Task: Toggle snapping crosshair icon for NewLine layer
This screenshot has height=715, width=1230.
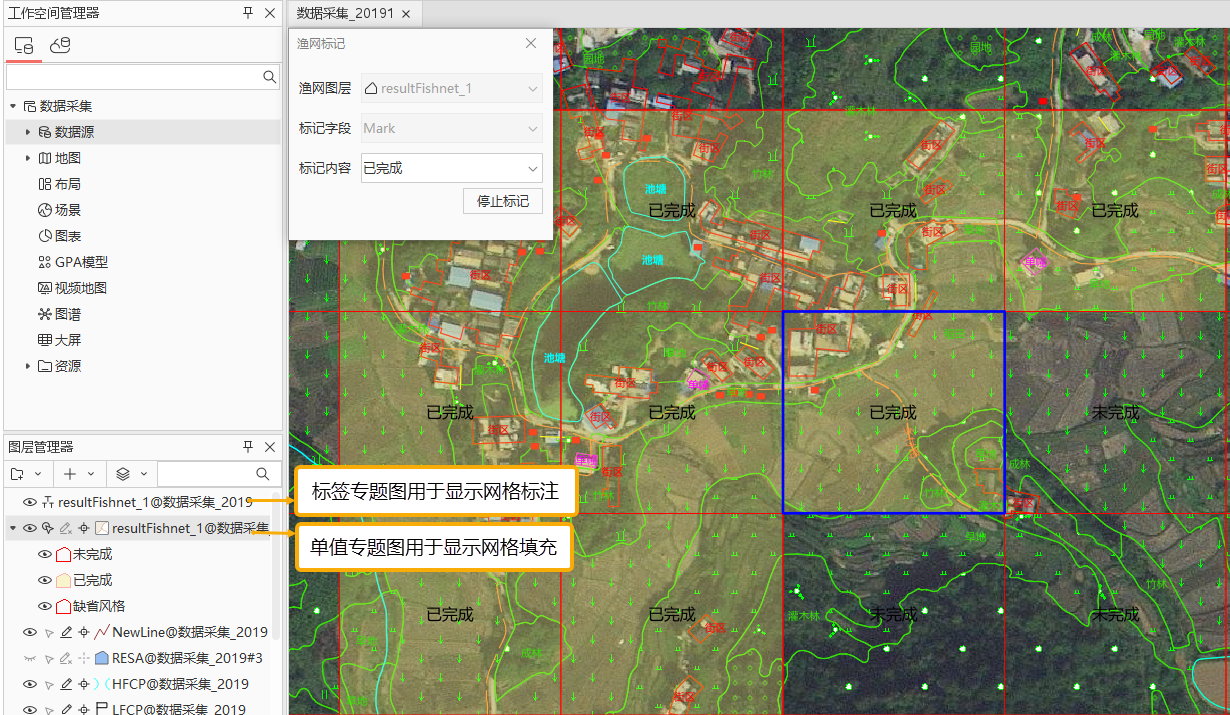Action: 83,632
